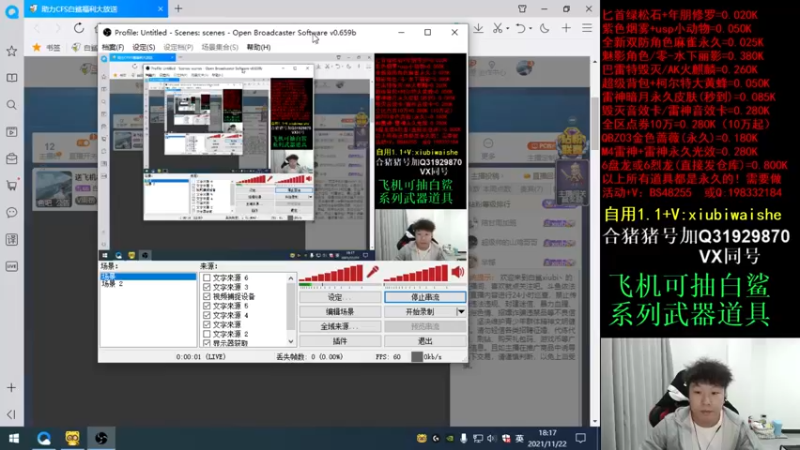This screenshot has width=800, height=450.
Task: Open 场景集合(S) menu in OBS
Action: tap(219, 47)
